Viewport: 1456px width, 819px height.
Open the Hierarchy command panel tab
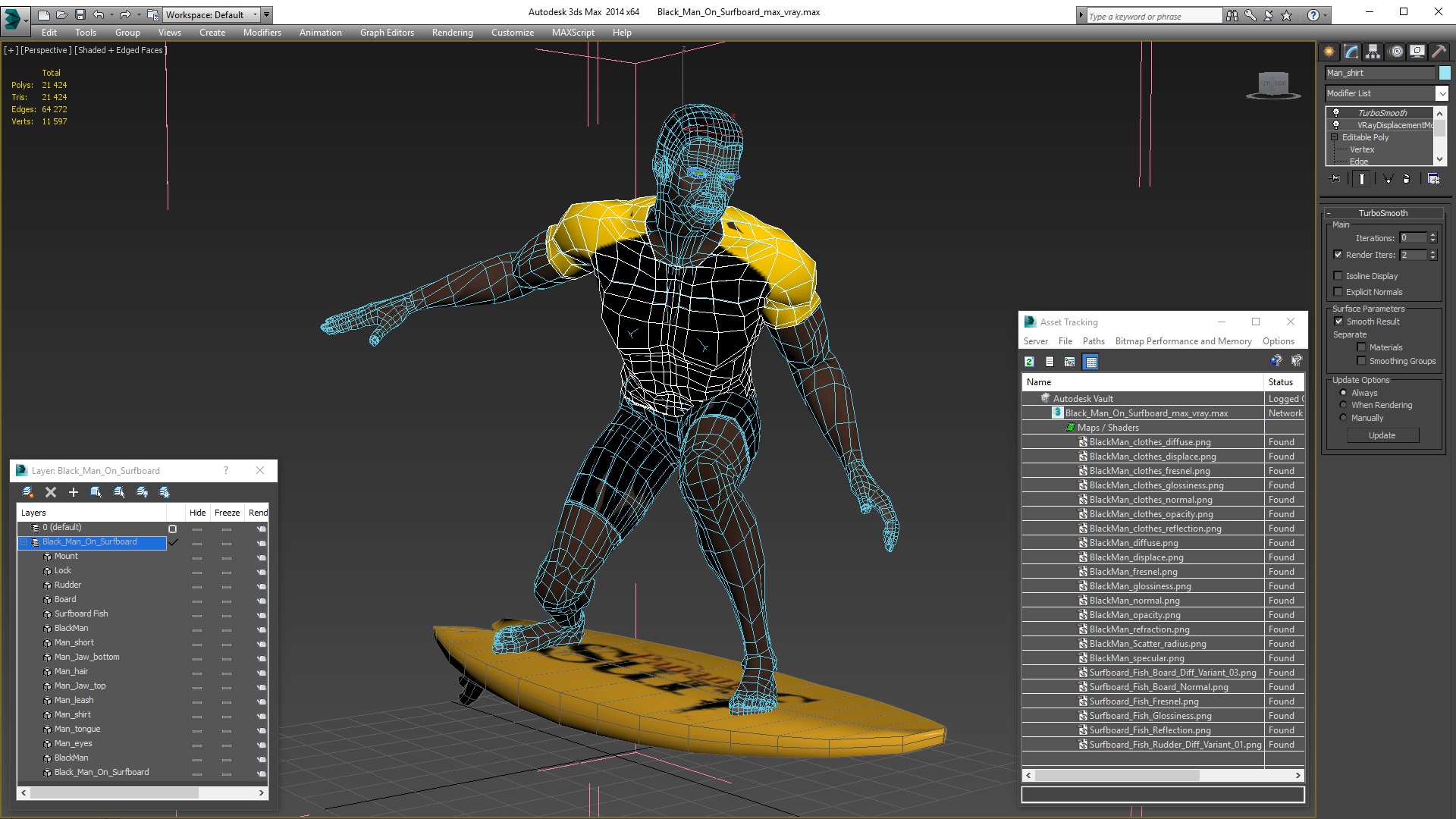[x=1373, y=52]
